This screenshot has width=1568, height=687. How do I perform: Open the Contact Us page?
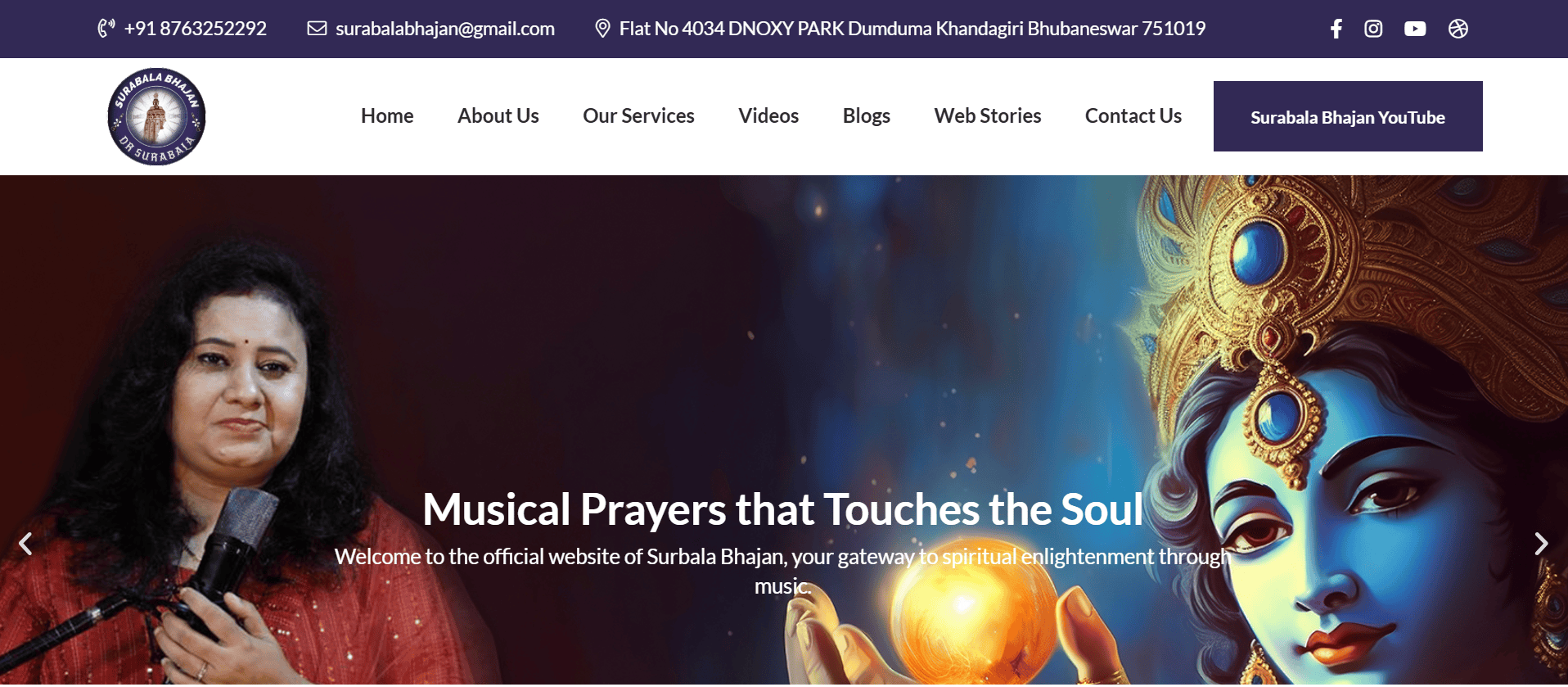tap(1133, 116)
